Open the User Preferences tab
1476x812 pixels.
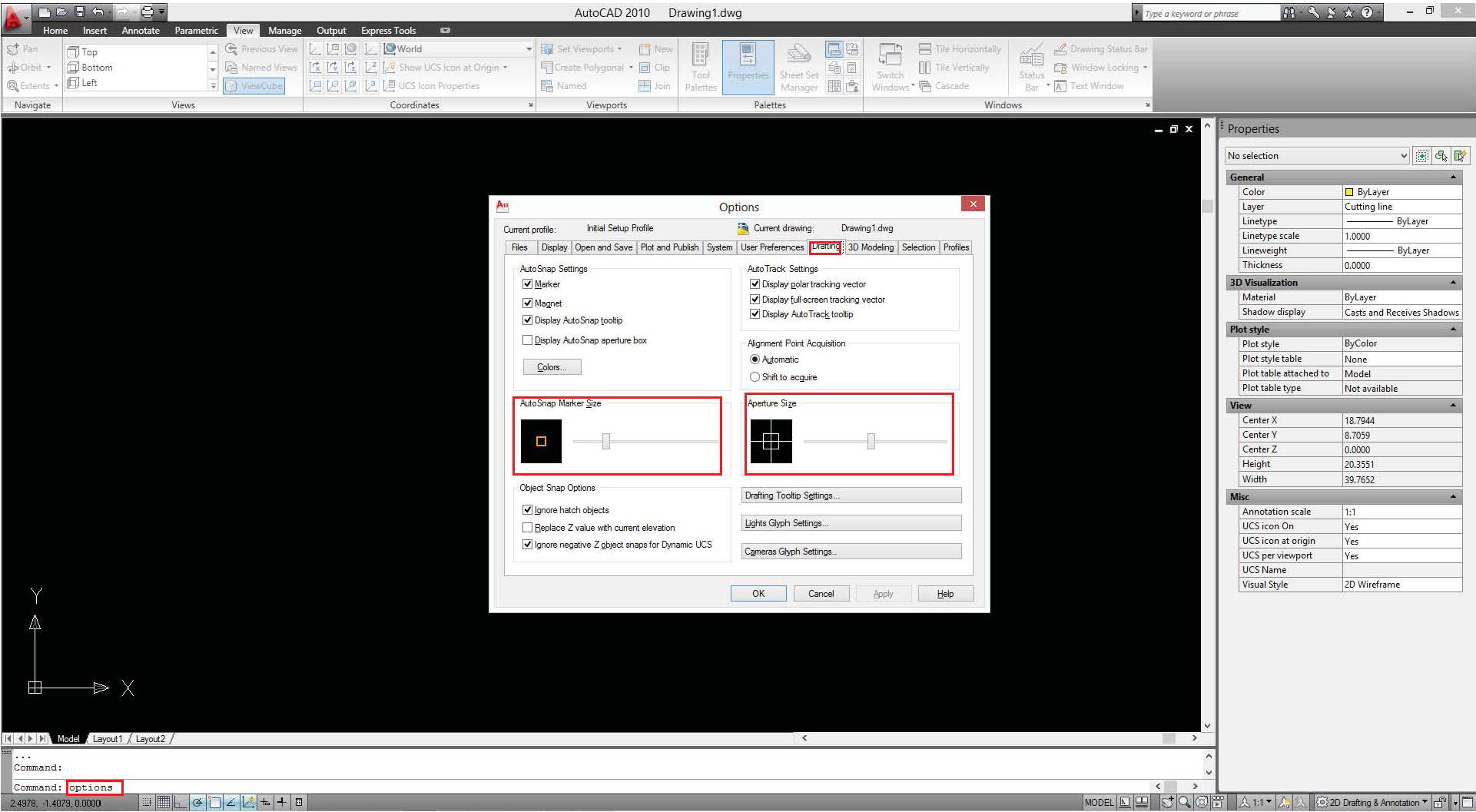pyautogui.click(x=771, y=247)
